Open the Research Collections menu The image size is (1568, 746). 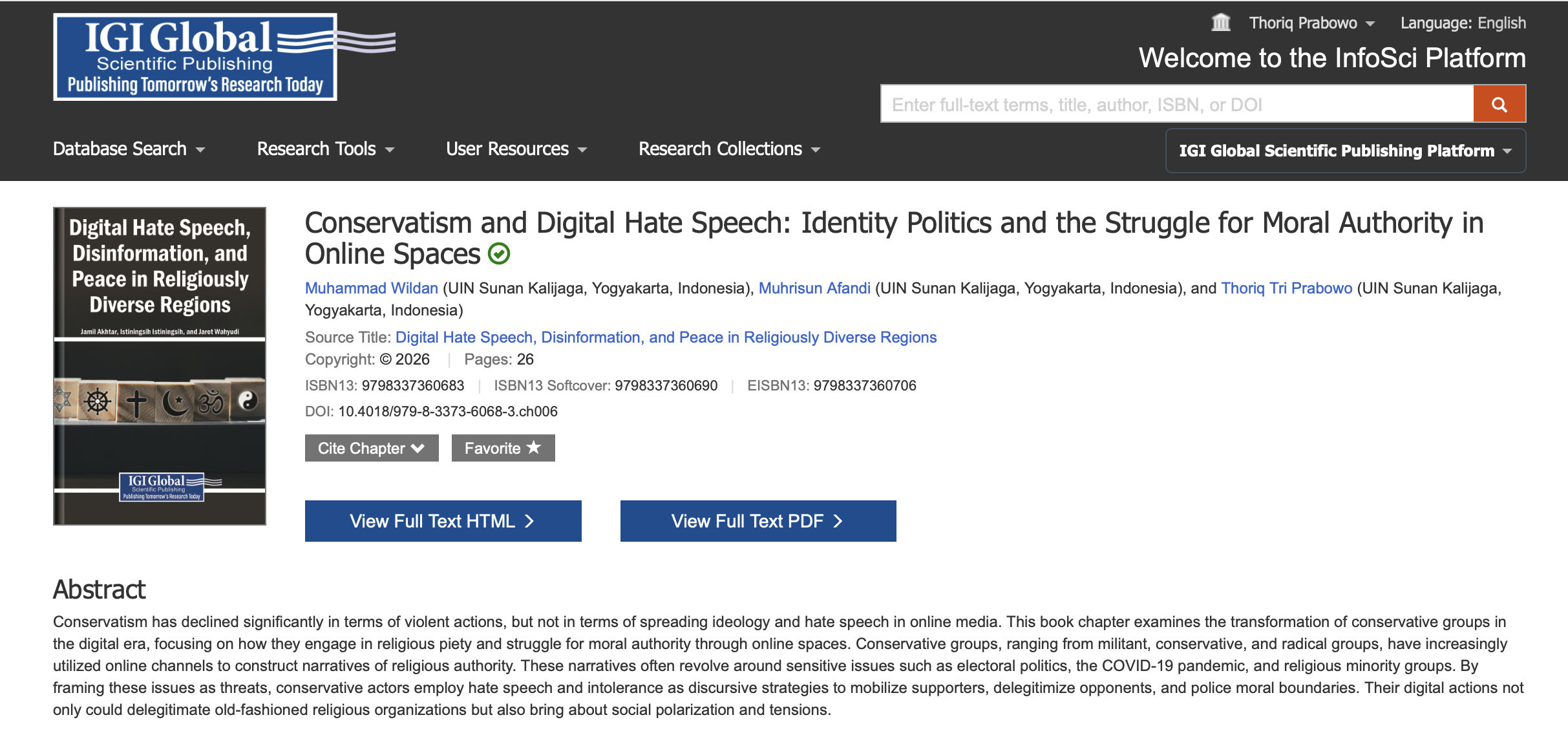click(729, 149)
